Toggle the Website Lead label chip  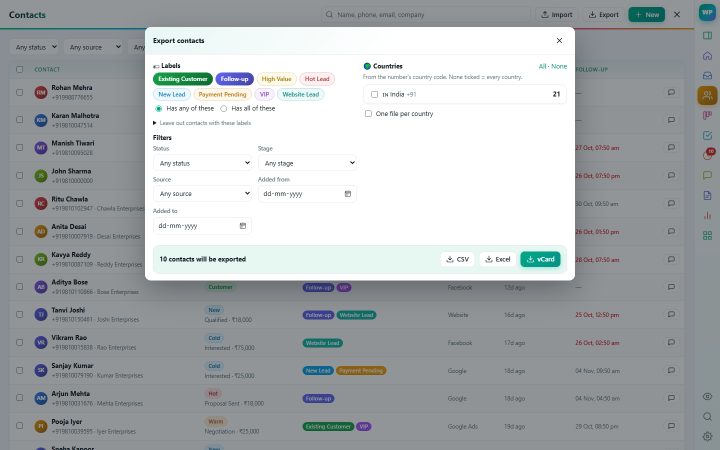tap(300, 94)
